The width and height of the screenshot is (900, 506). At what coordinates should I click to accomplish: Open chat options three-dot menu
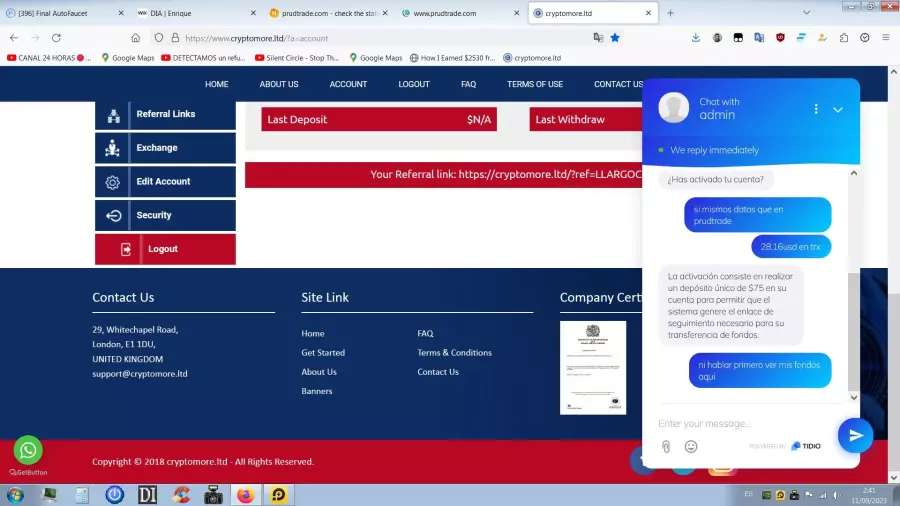[816, 109]
